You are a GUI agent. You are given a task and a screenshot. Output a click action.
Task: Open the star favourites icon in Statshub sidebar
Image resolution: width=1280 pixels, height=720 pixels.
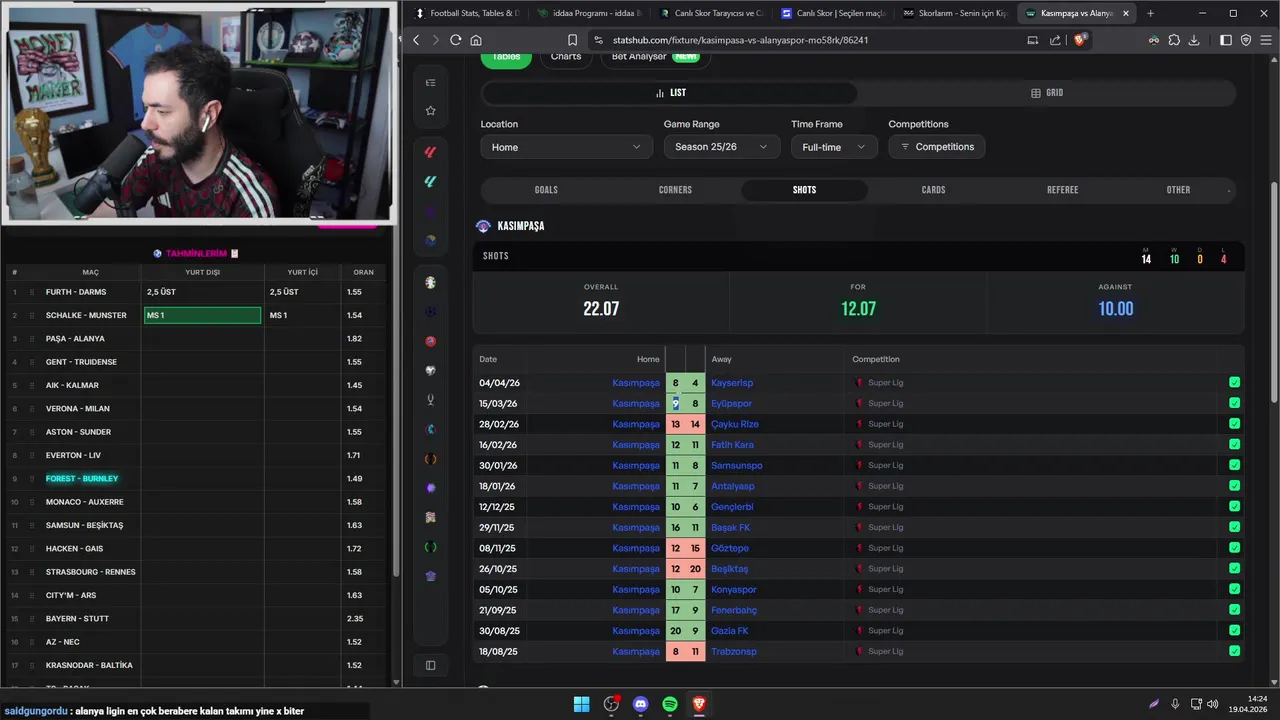[430, 110]
